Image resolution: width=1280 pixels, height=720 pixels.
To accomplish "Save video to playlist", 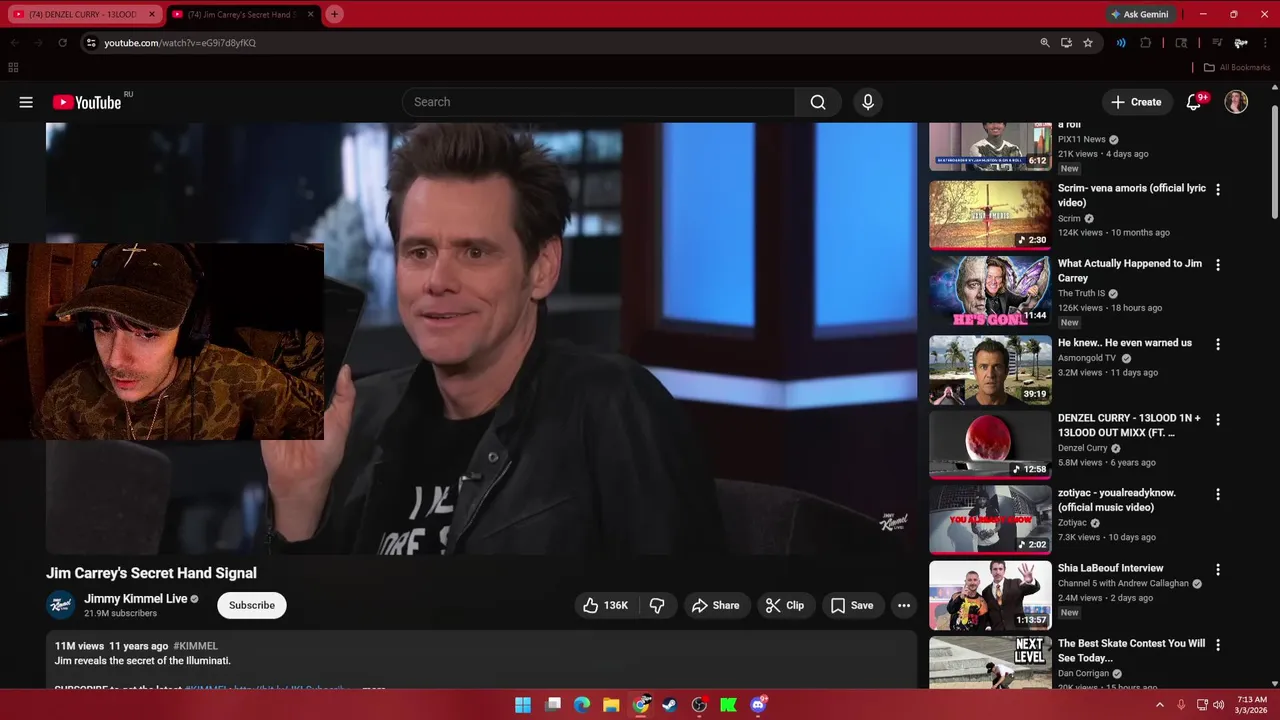I will pyautogui.click(x=852, y=605).
